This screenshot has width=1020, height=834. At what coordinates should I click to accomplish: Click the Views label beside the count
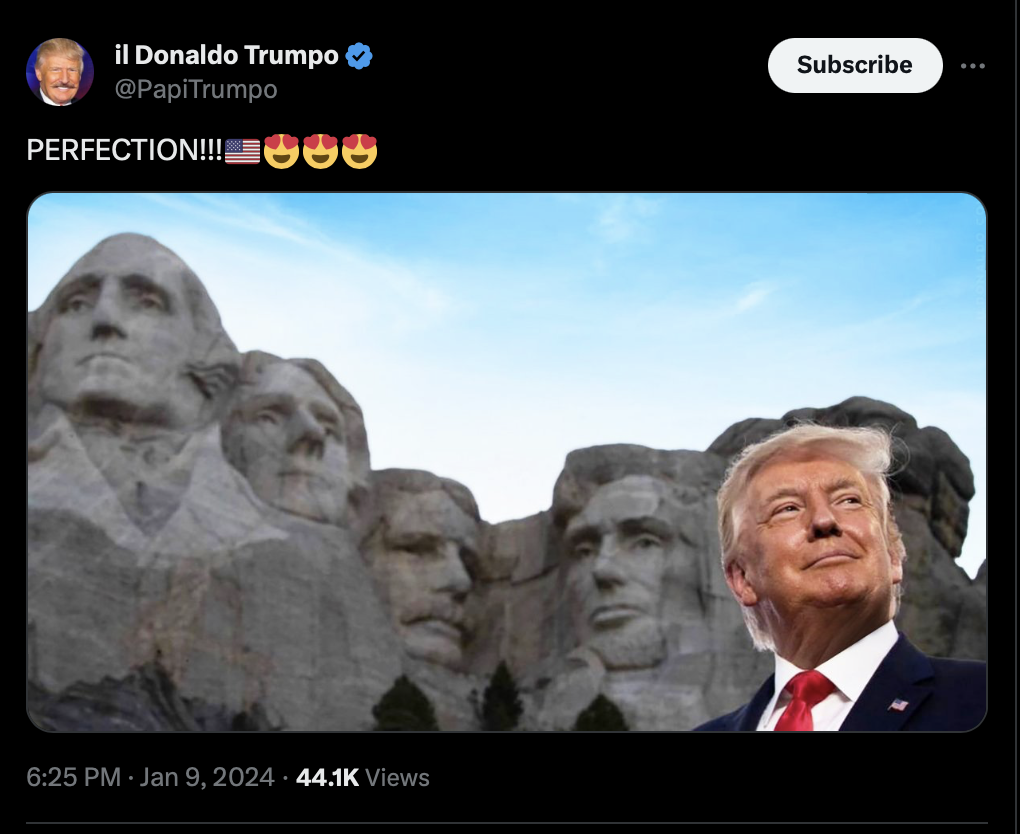pyautogui.click(x=397, y=777)
